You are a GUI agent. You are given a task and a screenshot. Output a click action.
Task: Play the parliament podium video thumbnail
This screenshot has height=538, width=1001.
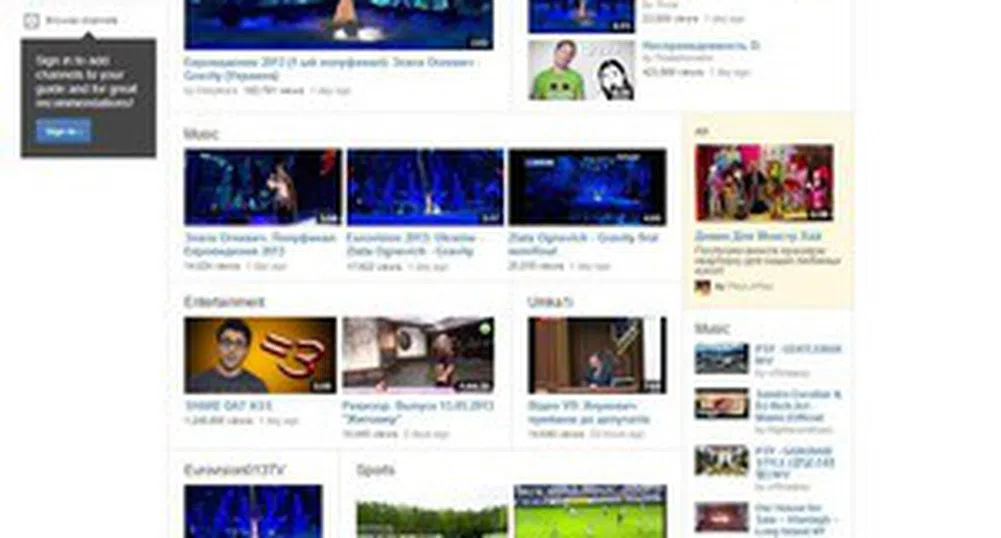597,355
